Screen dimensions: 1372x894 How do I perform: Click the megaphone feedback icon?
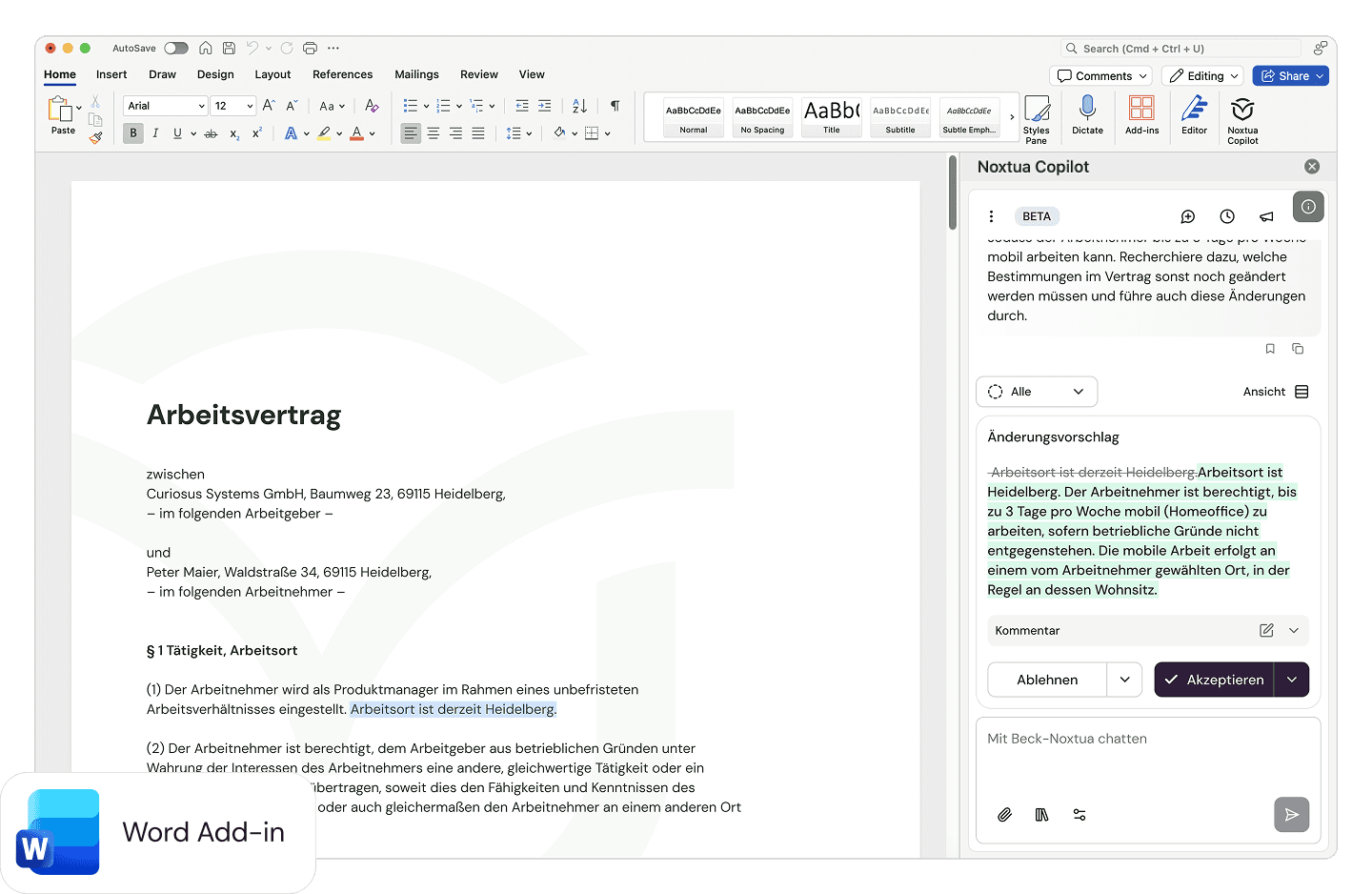(x=1266, y=216)
